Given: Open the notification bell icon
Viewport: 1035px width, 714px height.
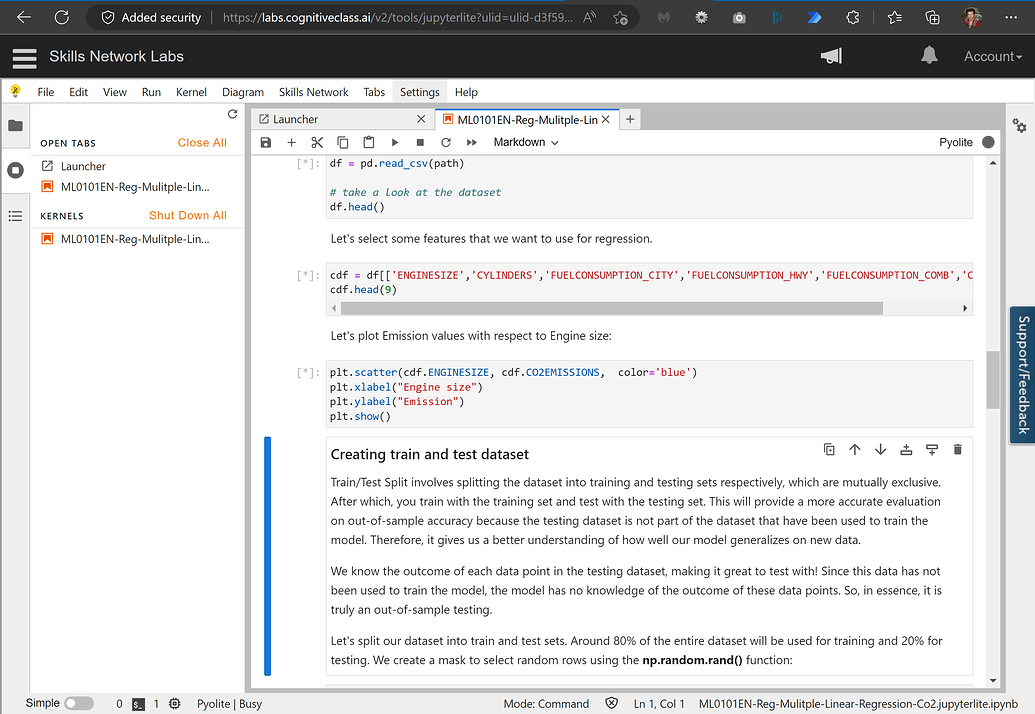Looking at the screenshot, I should (x=930, y=56).
